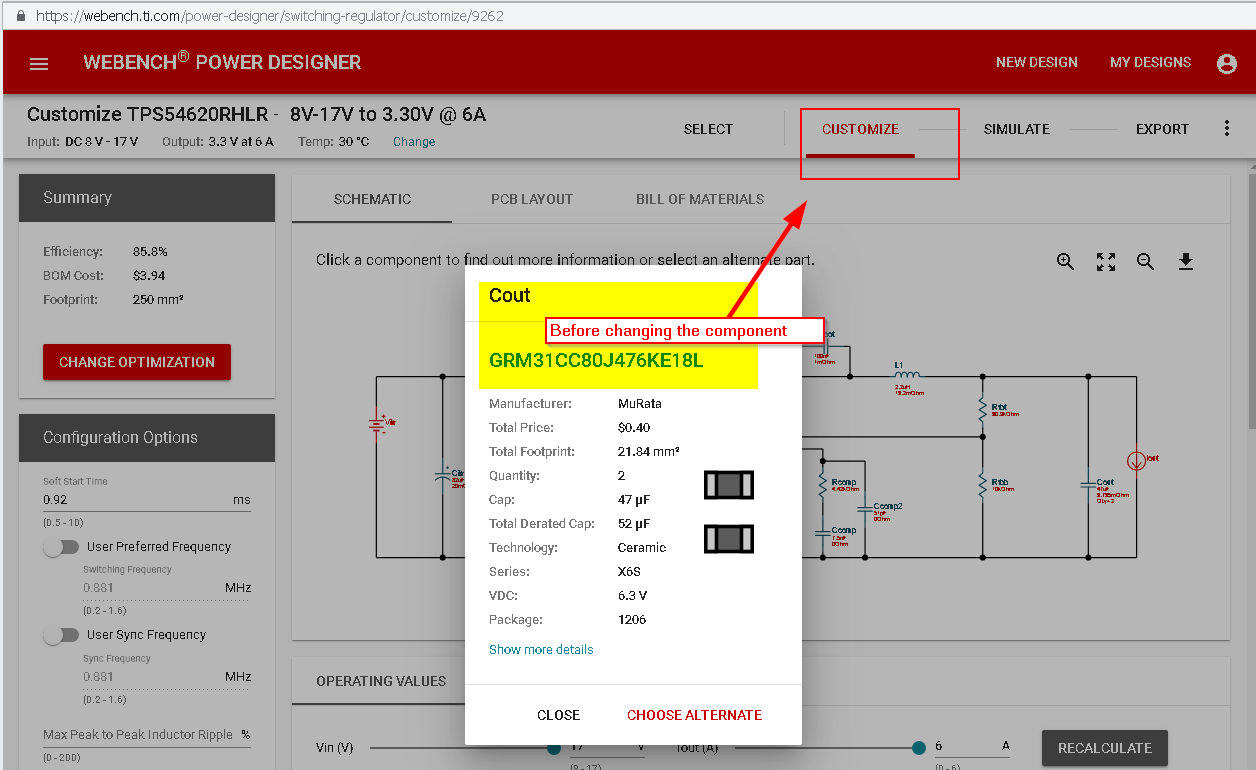This screenshot has width=1256, height=770.
Task: Open the OPERATING VALUES tab
Action: point(381,681)
